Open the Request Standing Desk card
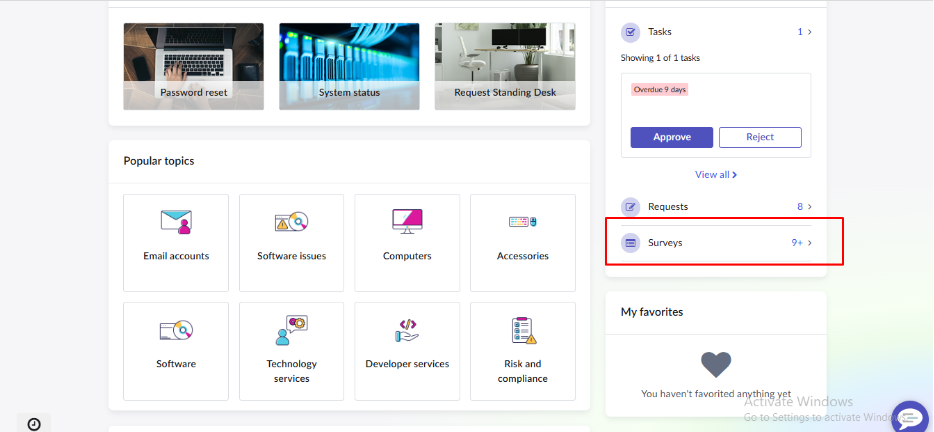This screenshot has width=934, height=432. point(504,66)
